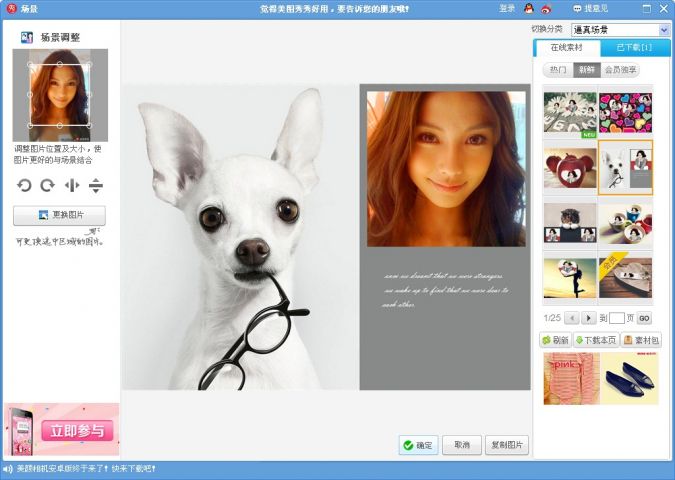Switch to the 已下载 tab

coord(634,48)
